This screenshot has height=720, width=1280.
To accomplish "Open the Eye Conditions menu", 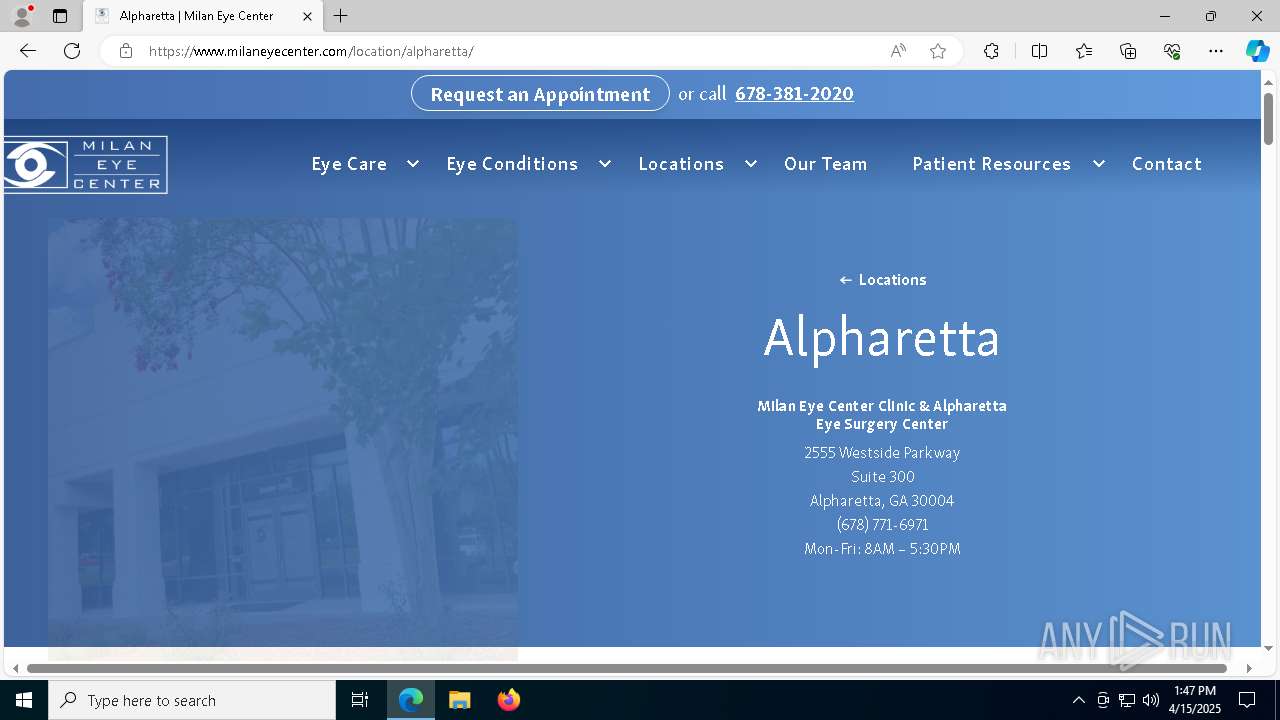I will pos(512,164).
